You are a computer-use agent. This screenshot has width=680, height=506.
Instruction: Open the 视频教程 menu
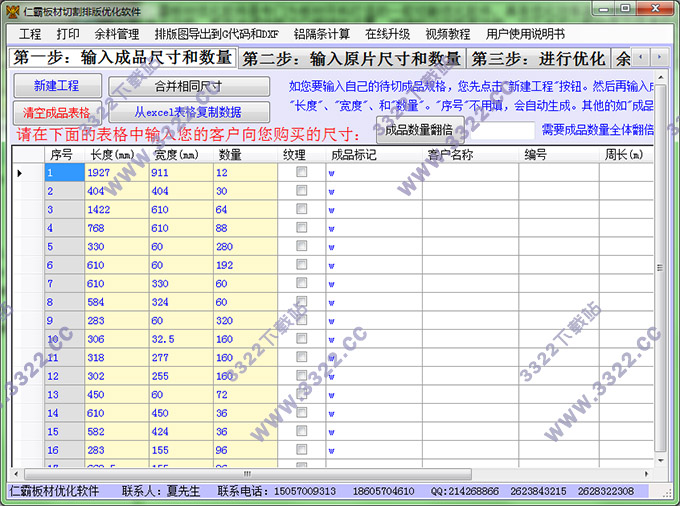point(448,34)
